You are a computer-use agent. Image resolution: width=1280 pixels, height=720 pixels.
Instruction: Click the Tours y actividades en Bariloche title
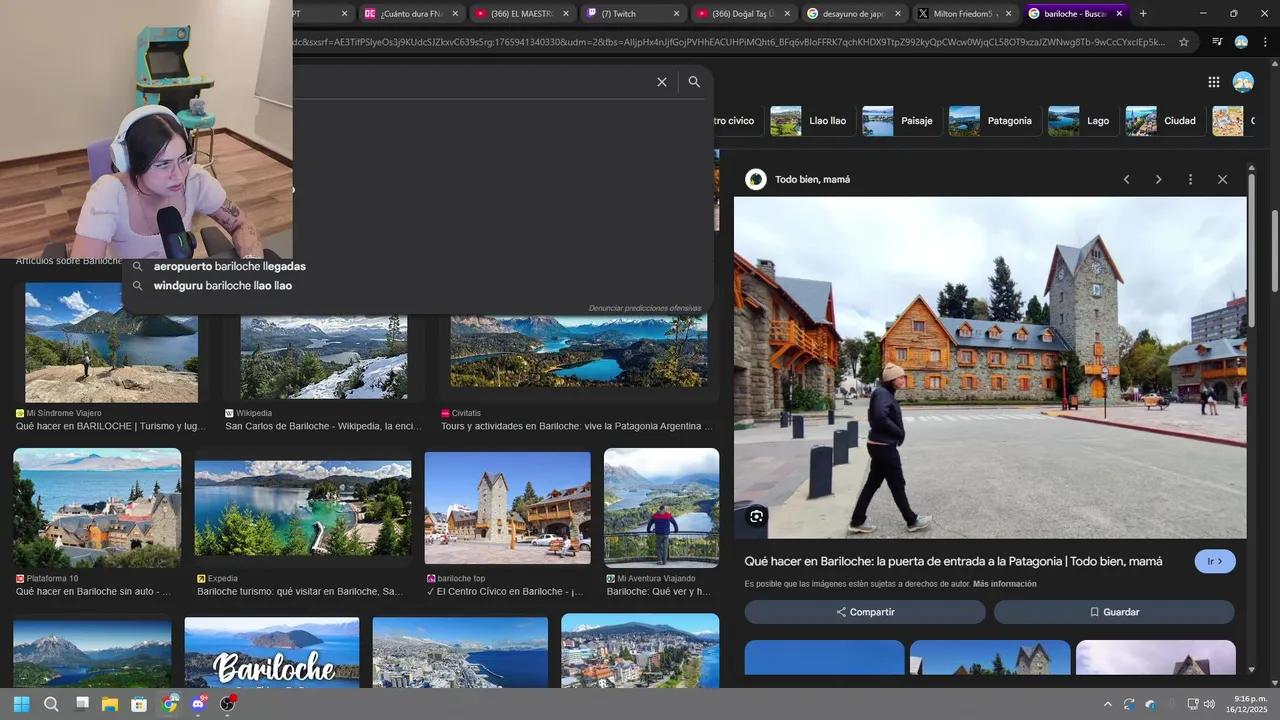577,427
